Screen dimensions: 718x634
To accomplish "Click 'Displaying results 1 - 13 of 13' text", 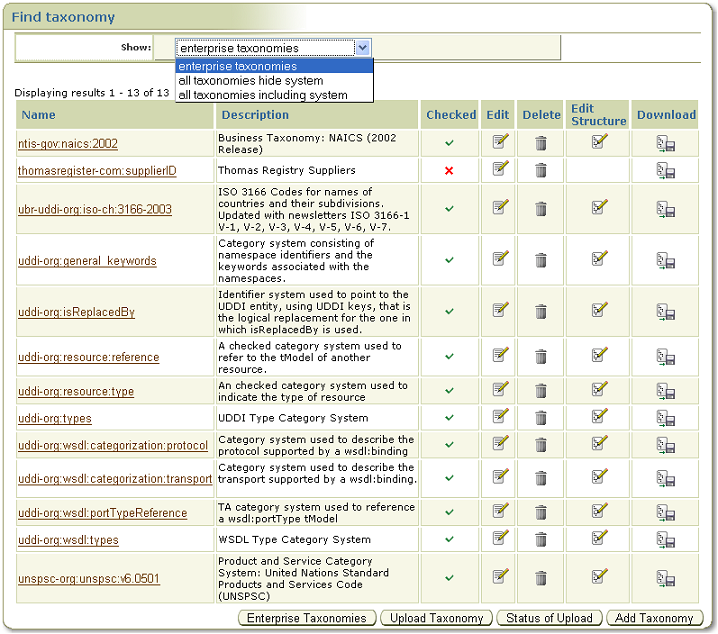I will (x=92, y=92).
